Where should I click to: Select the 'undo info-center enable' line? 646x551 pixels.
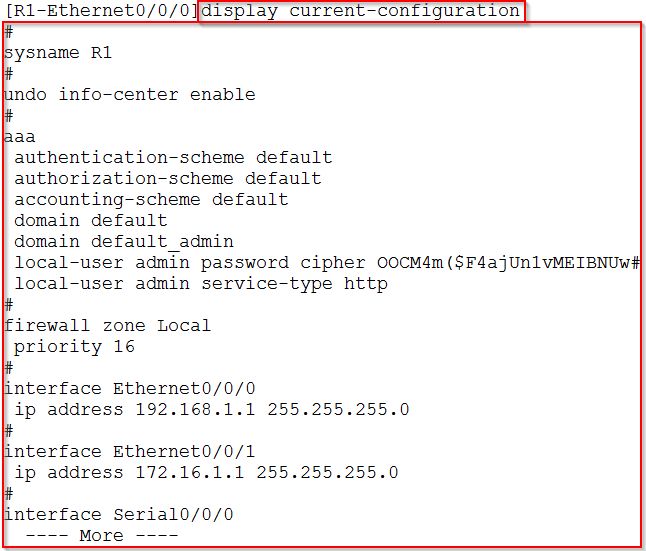[129, 95]
